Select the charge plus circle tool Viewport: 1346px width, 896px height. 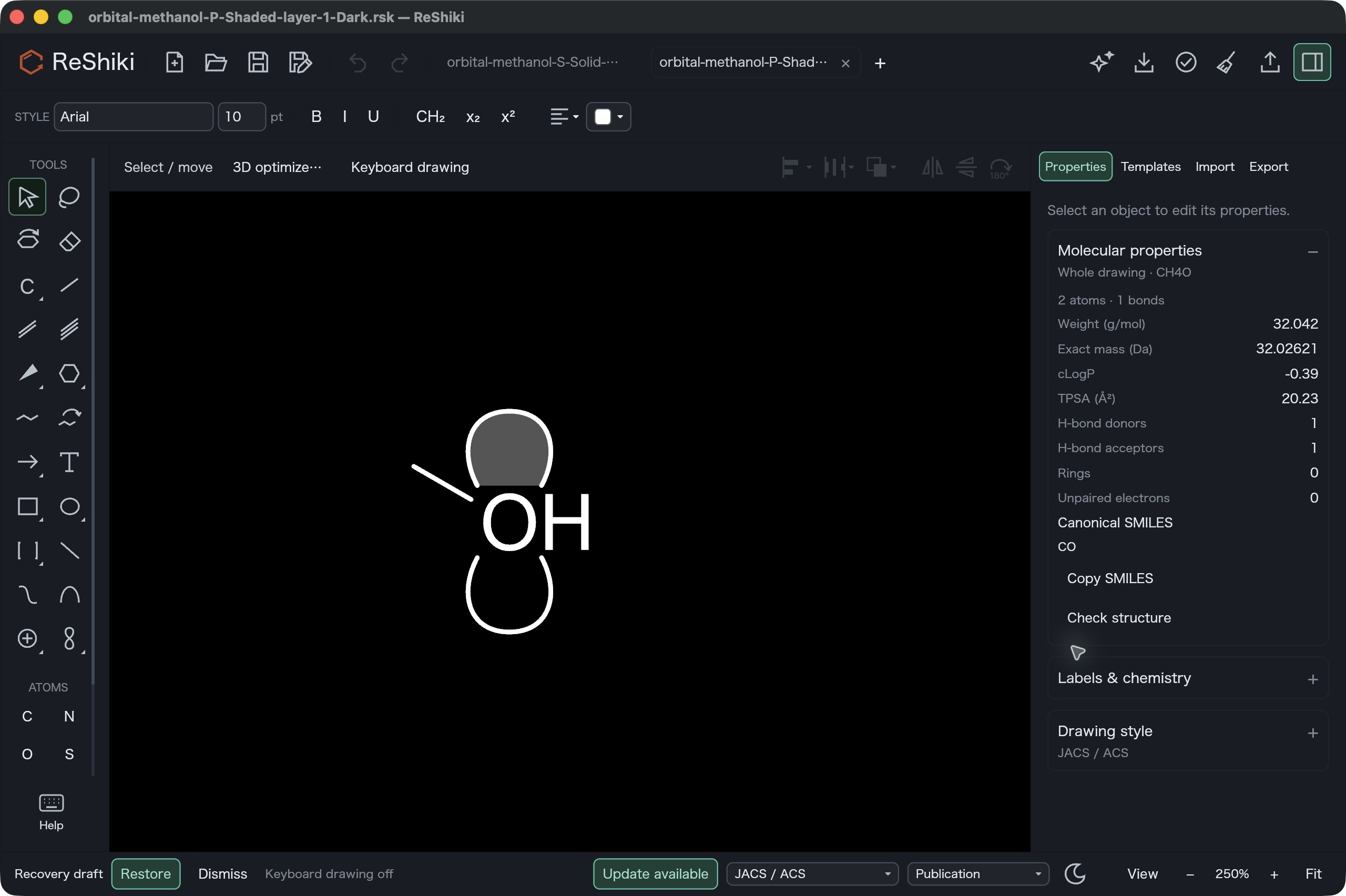[x=27, y=638]
